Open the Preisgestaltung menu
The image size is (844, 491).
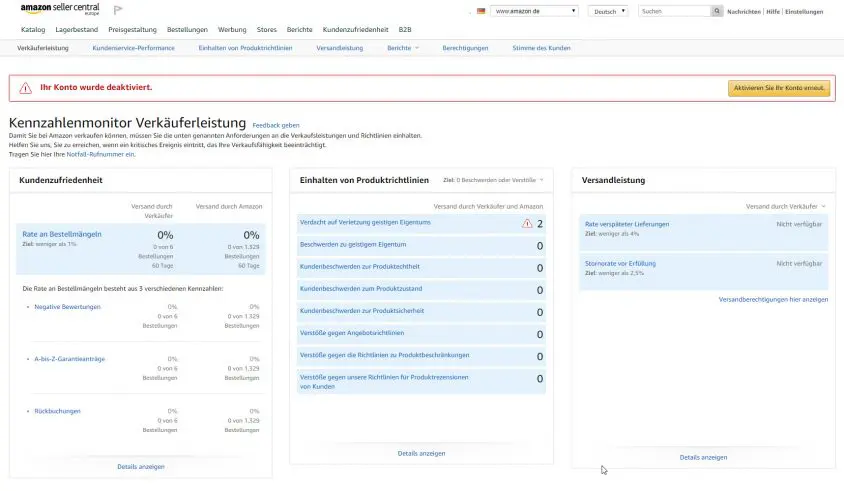click(132, 30)
